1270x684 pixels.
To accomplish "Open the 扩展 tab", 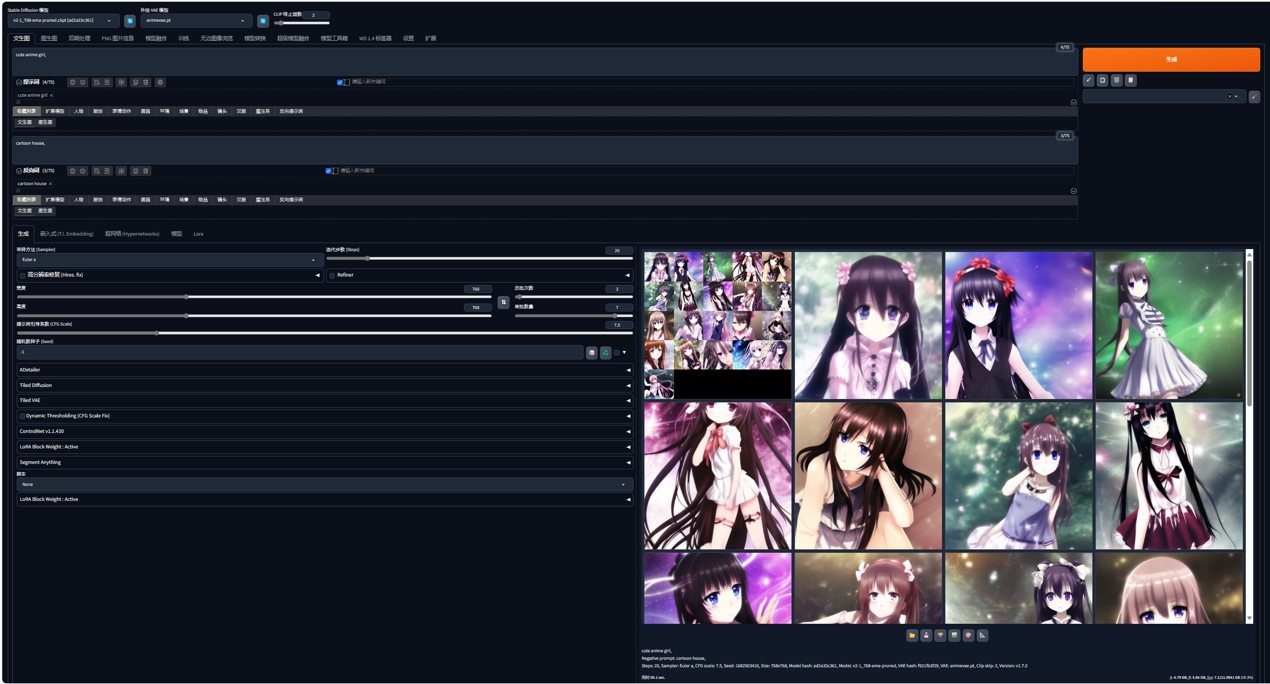I will [430, 38].
